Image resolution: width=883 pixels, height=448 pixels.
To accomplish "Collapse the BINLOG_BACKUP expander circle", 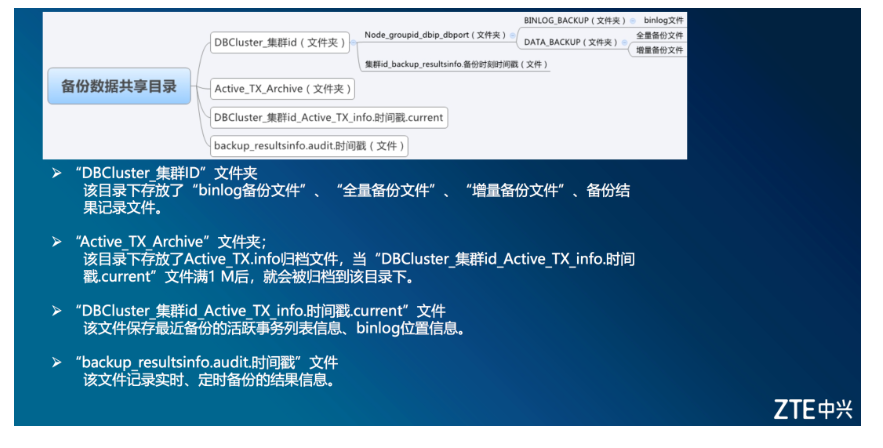I will tap(633, 21).
